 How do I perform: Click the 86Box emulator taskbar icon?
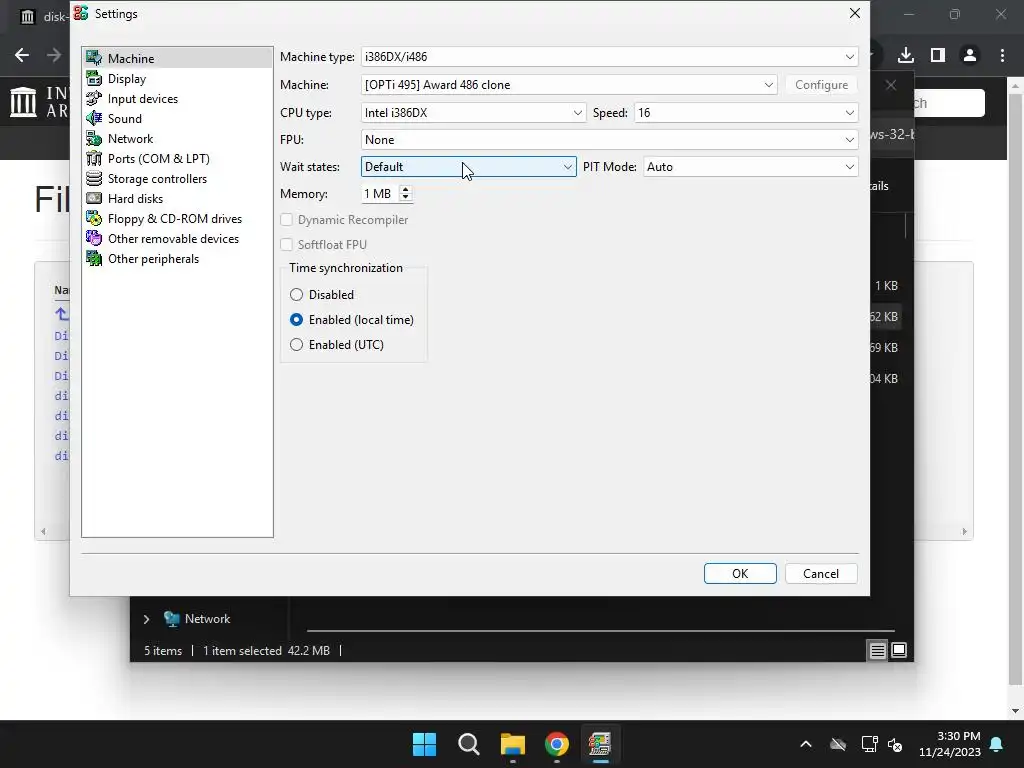coord(600,744)
